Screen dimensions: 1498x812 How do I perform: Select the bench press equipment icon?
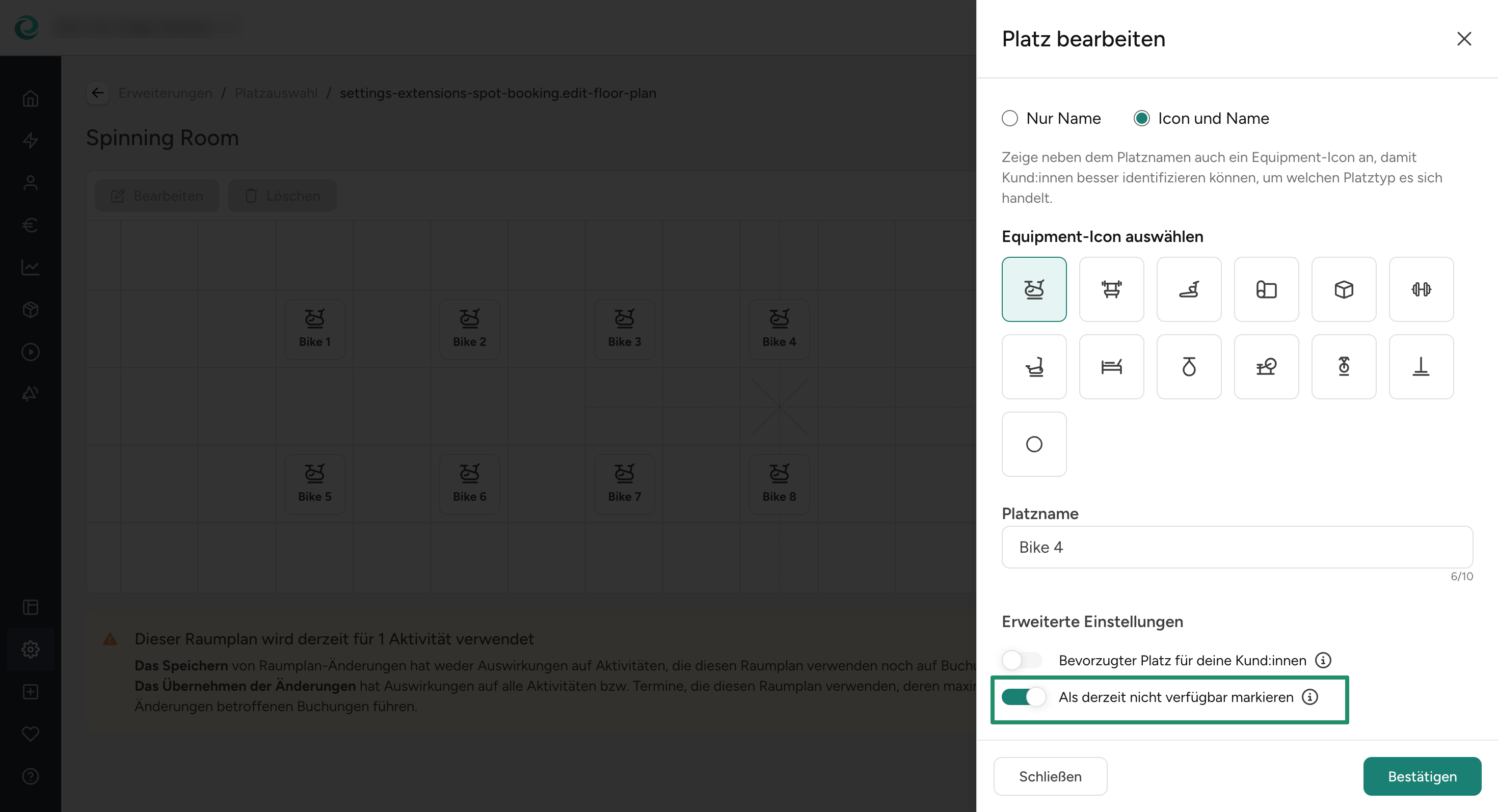pyautogui.click(x=1111, y=289)
